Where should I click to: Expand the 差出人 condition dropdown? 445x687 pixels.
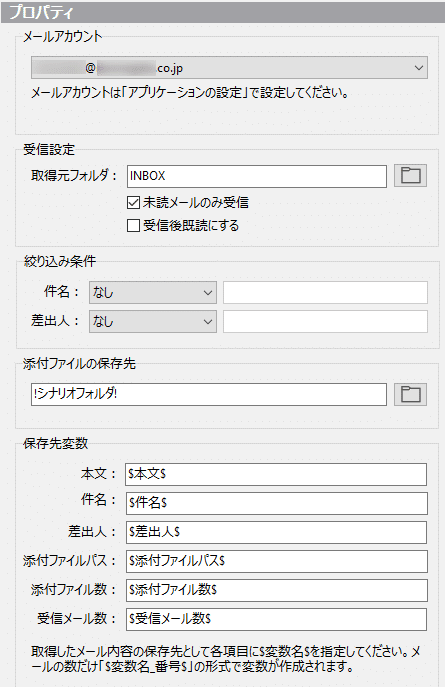(x=153, y=322)
